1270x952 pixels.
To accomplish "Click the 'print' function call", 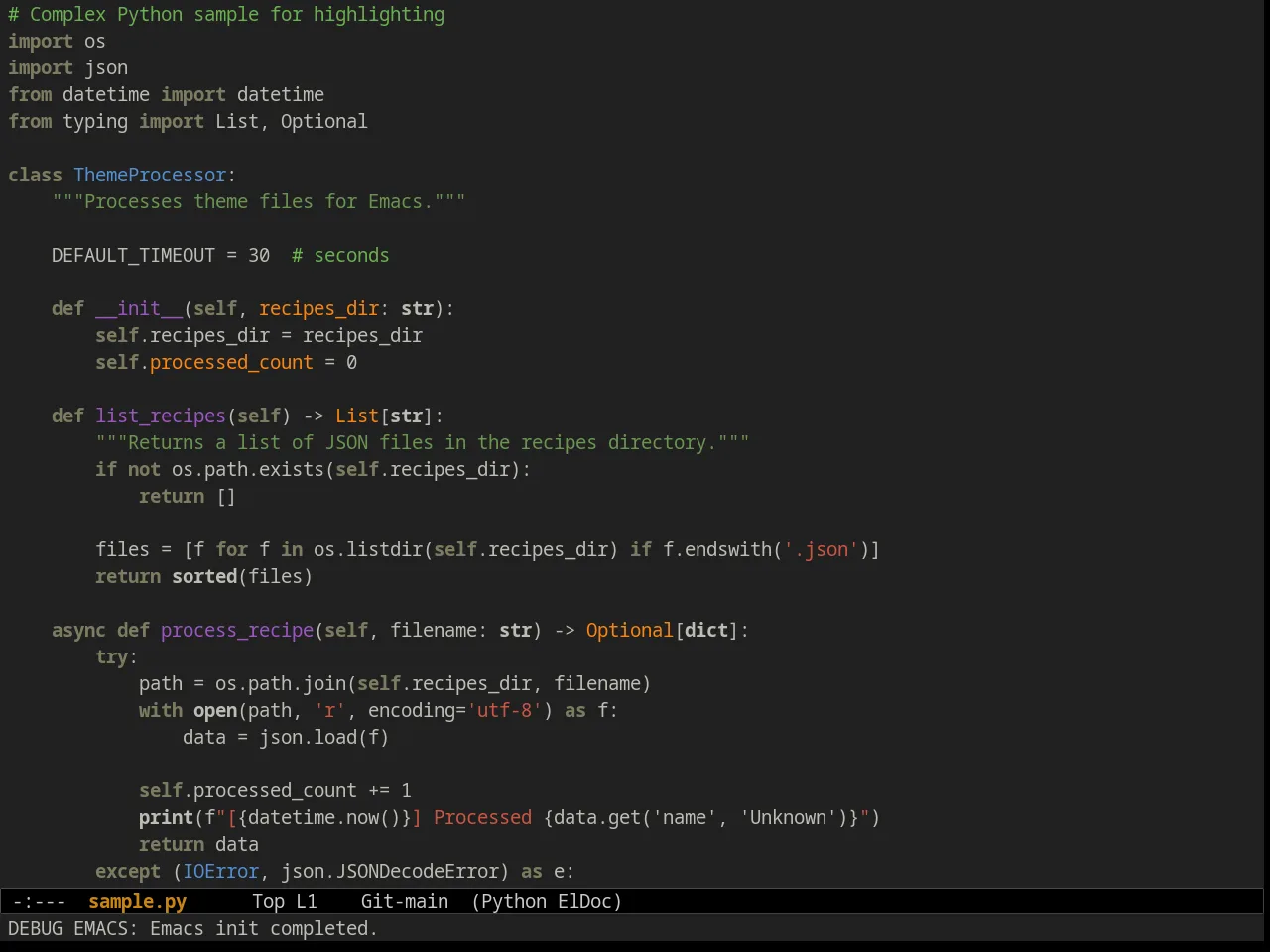I will (166, 817).
